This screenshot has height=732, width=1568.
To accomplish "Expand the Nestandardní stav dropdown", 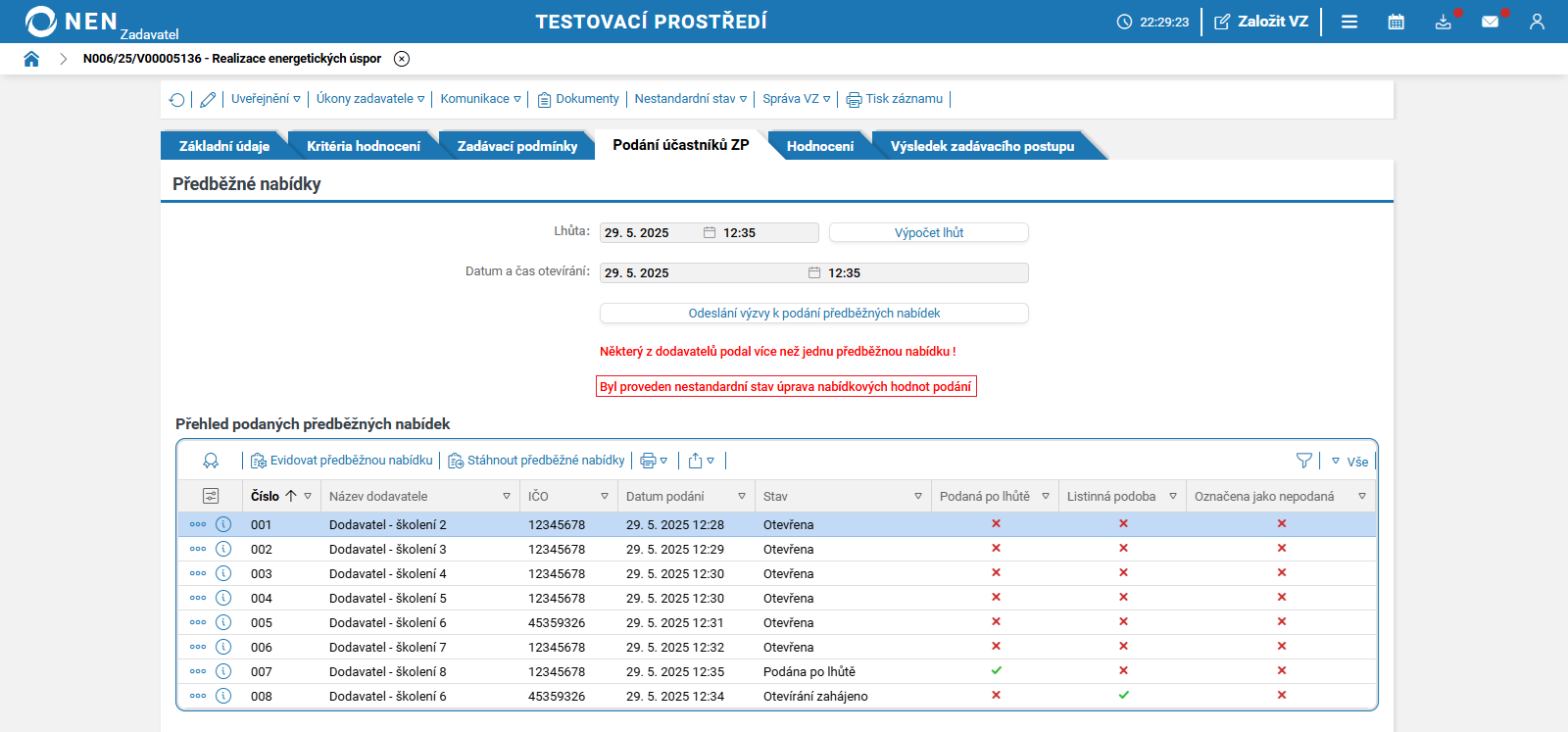I will click(690, 99).
